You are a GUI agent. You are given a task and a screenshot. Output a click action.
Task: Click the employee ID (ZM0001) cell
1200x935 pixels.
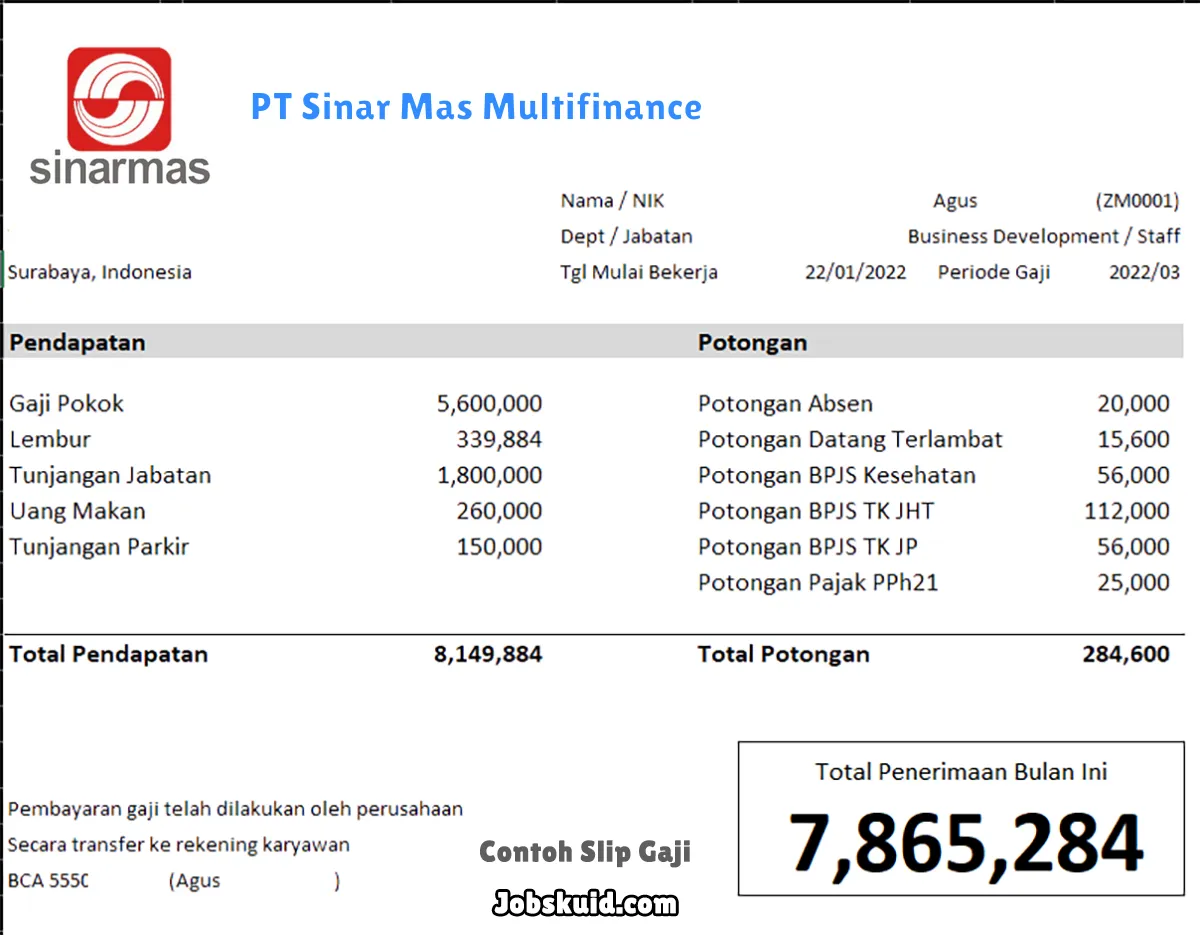(x=1137, y=201)
